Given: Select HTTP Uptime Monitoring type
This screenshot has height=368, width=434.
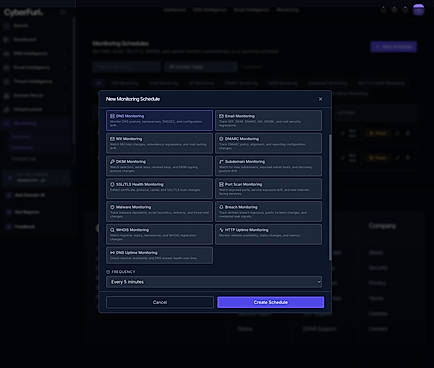Looking at the screenshot, I should coord(268,234).
